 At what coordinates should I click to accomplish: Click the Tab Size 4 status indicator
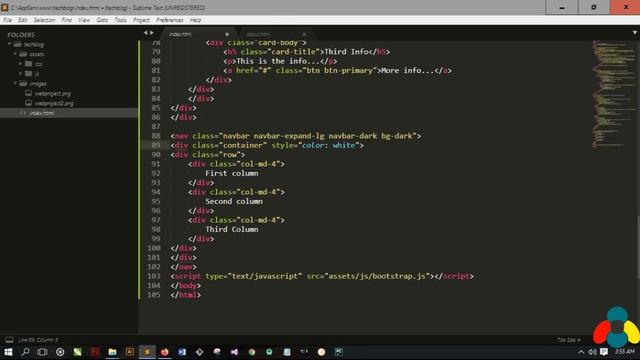pos(569,340)
